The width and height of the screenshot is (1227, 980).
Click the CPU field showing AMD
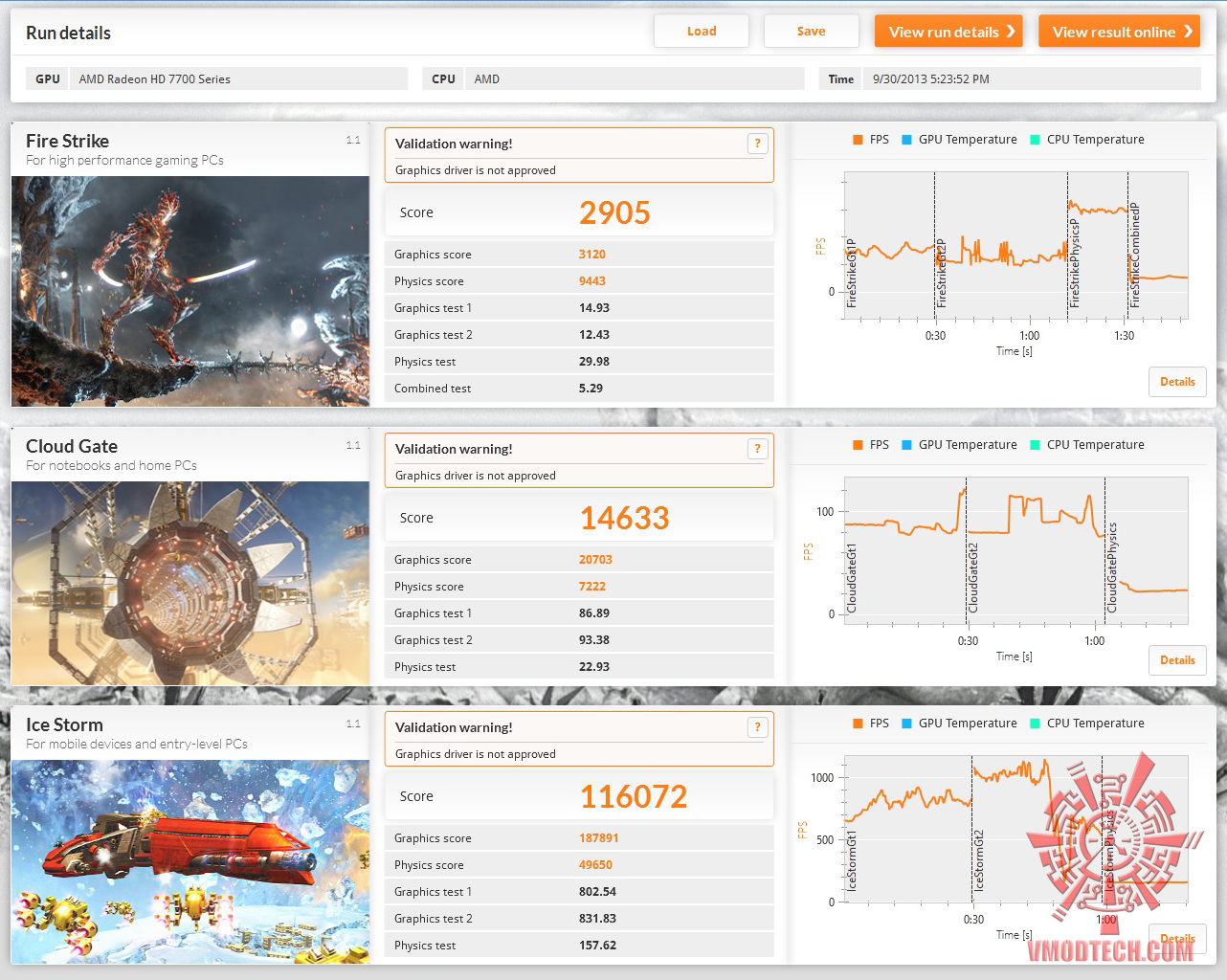[636, 79]
